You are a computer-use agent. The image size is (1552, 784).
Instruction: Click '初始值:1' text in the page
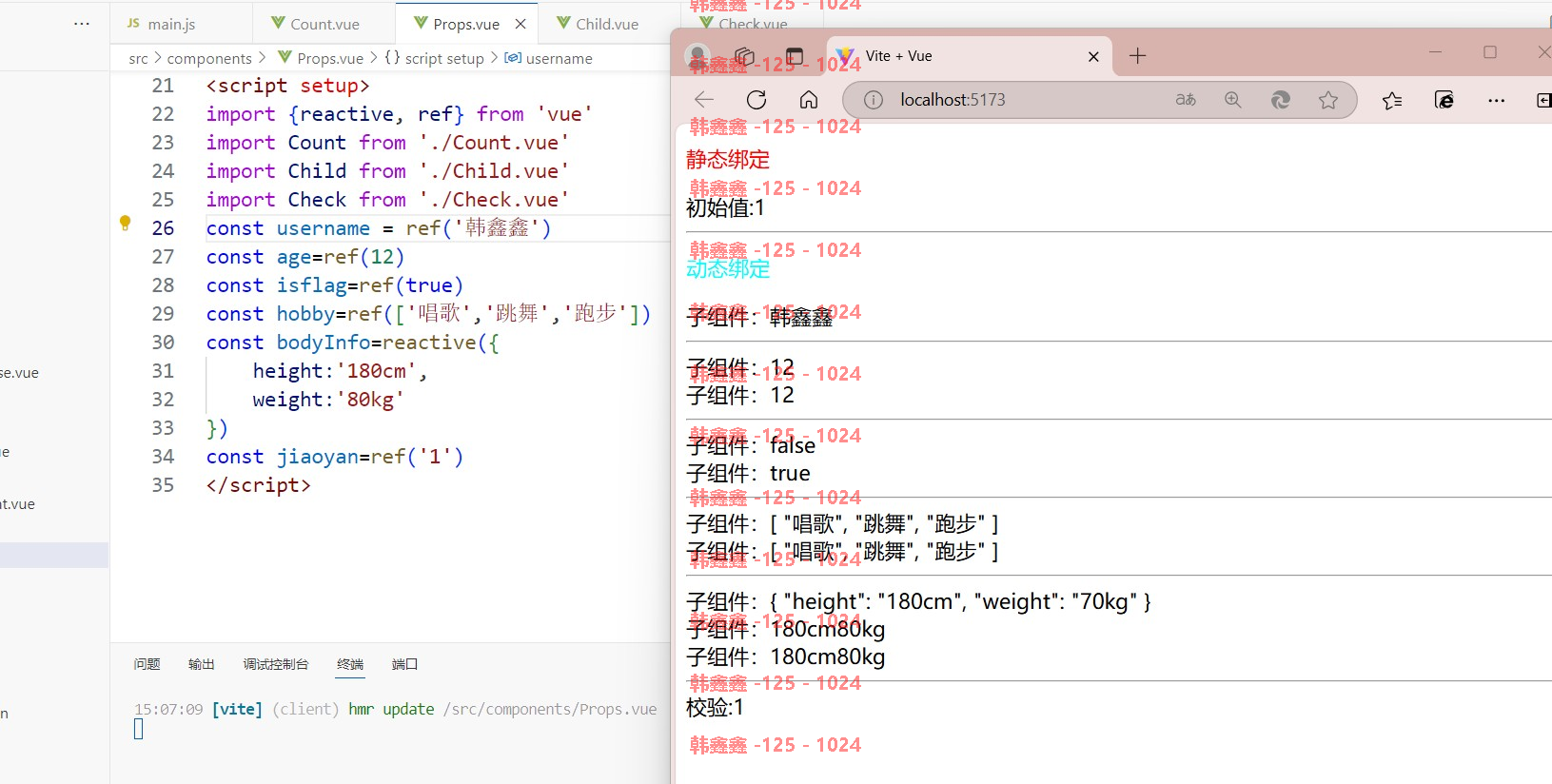click(725, 207)
